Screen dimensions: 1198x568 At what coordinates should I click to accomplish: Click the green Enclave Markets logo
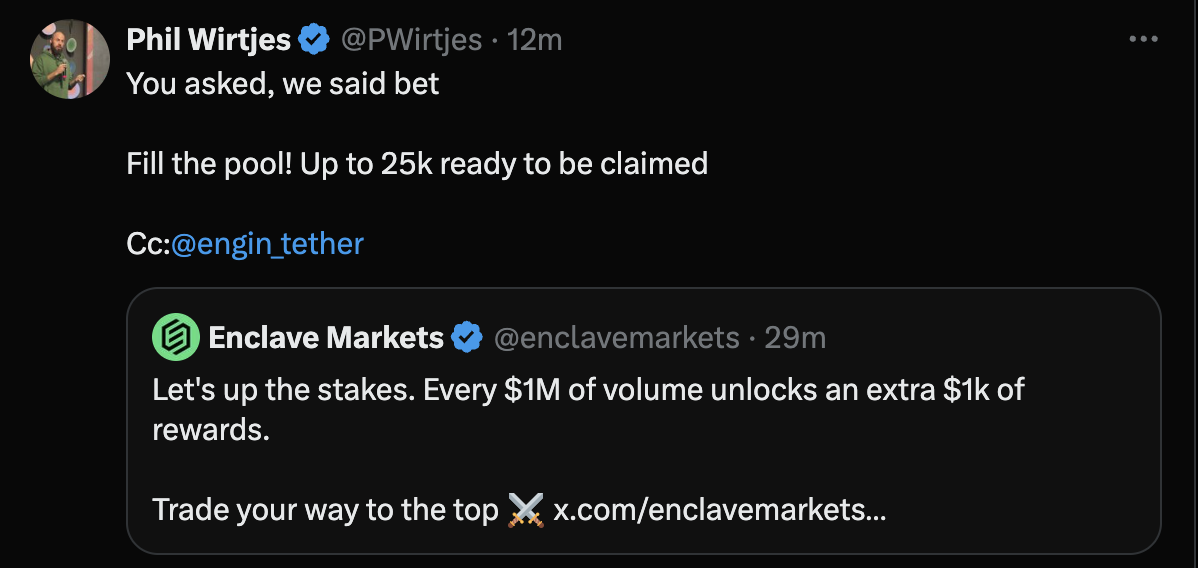(176, 338)
